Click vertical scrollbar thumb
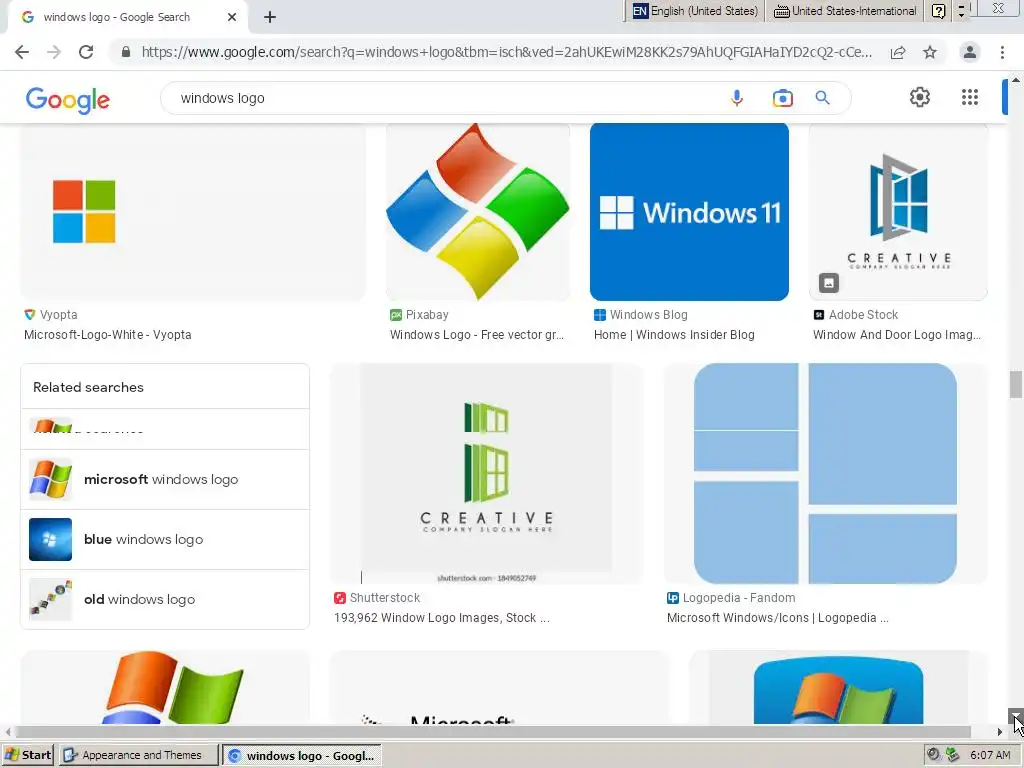 [x=1016, y=384]
